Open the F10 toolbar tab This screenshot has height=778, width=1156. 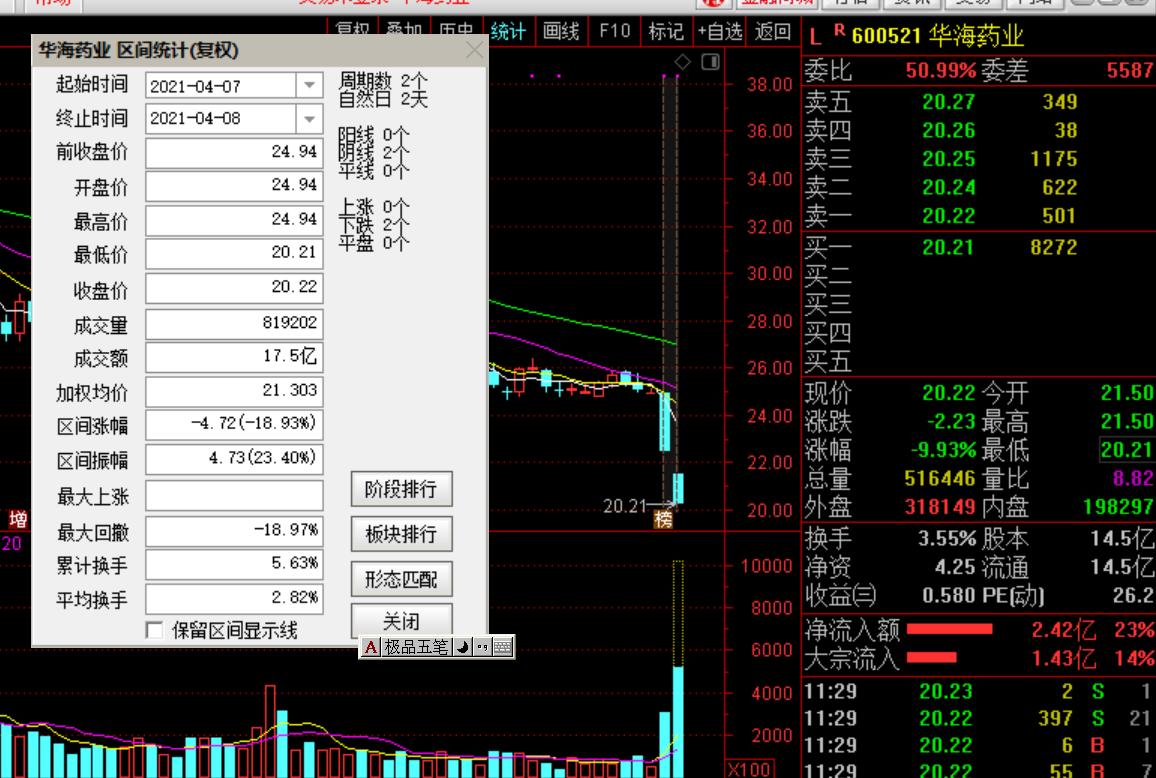coord(614,31)
